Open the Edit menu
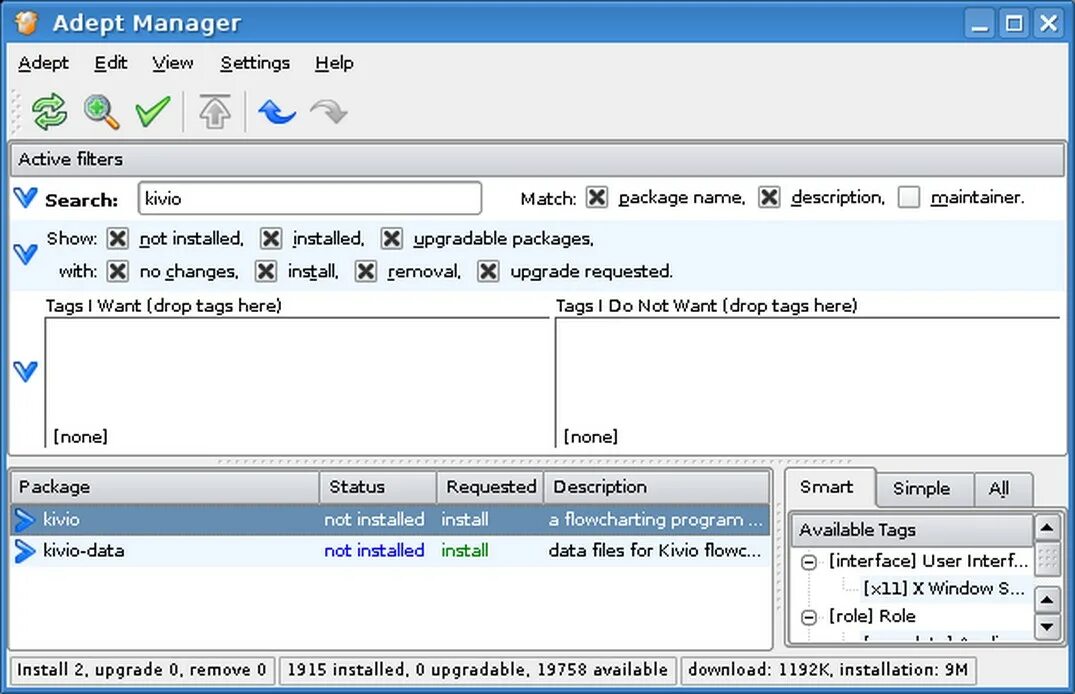Screen dimensions: 1075x694 pos(111,63)
